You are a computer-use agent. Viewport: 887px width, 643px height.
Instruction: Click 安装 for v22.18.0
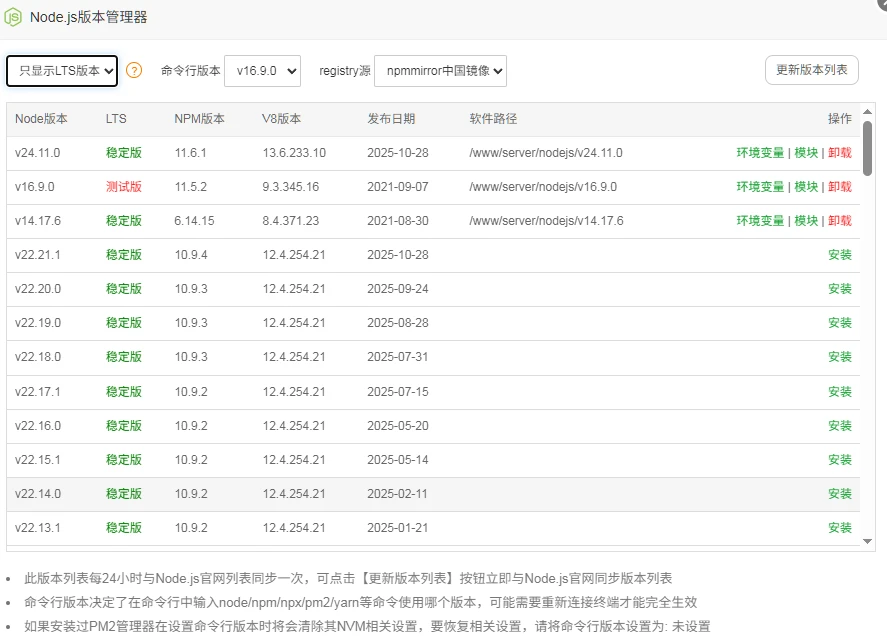pyautogui.click(x=840, y=357)
